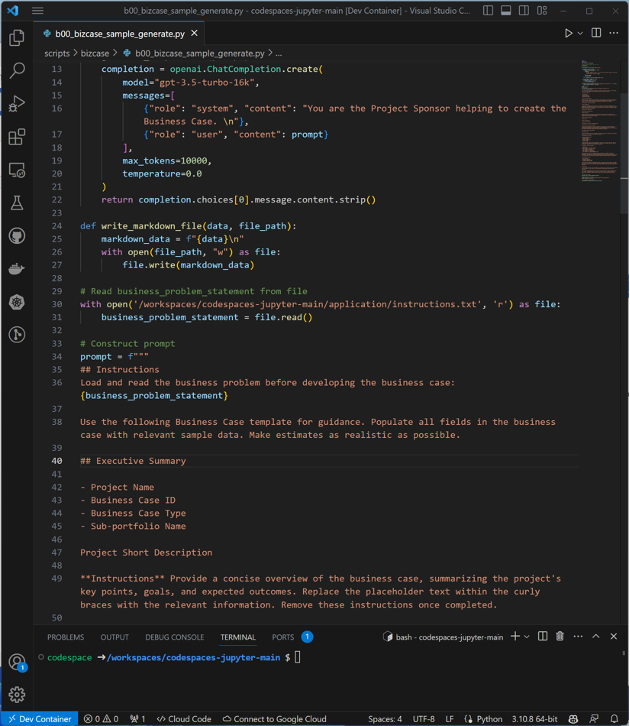Open the Testing flask view
Screen dimensions: 630x726
tap(17, 203)
